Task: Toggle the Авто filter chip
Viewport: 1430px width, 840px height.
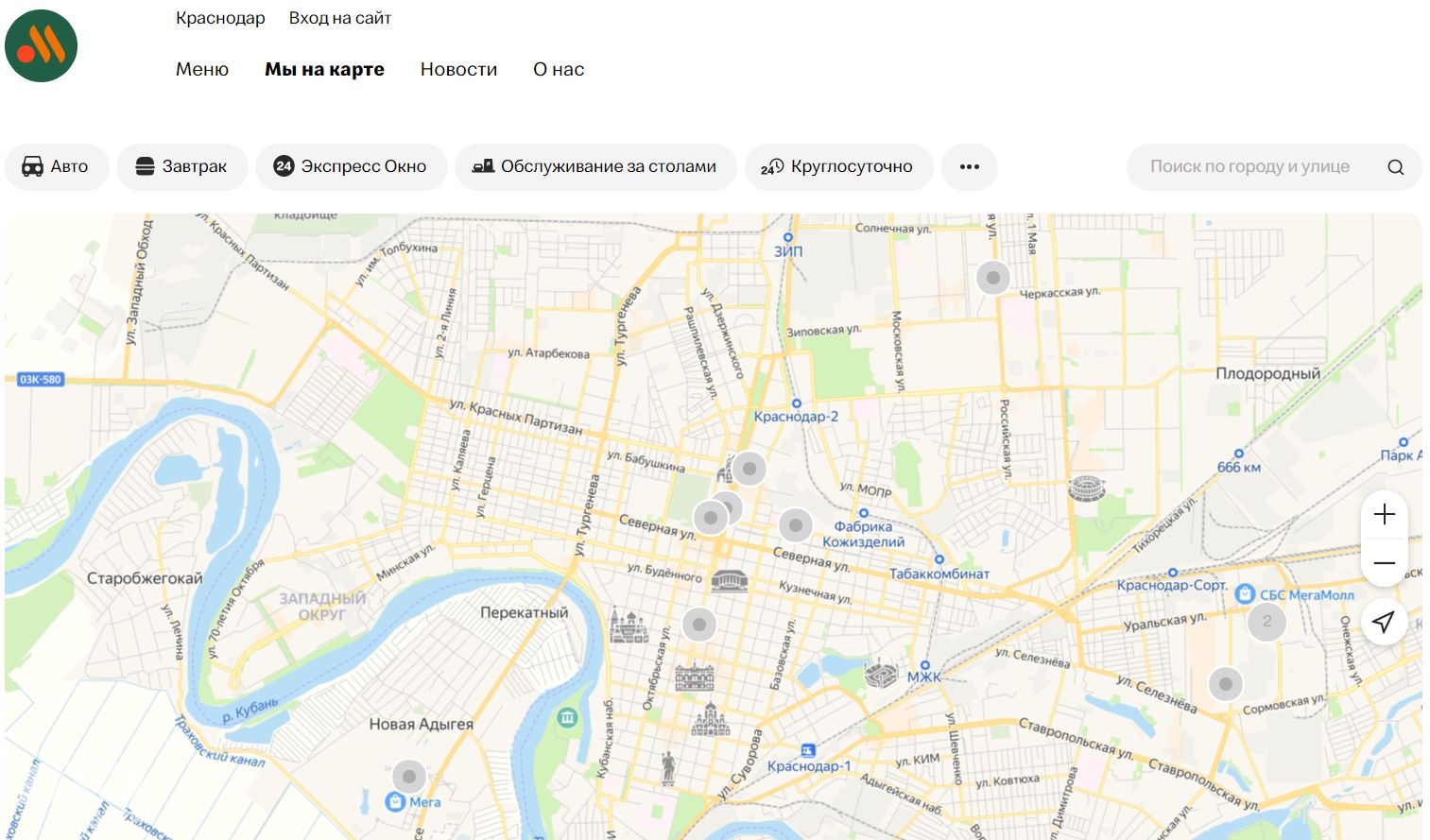Action: pos(56,167)
